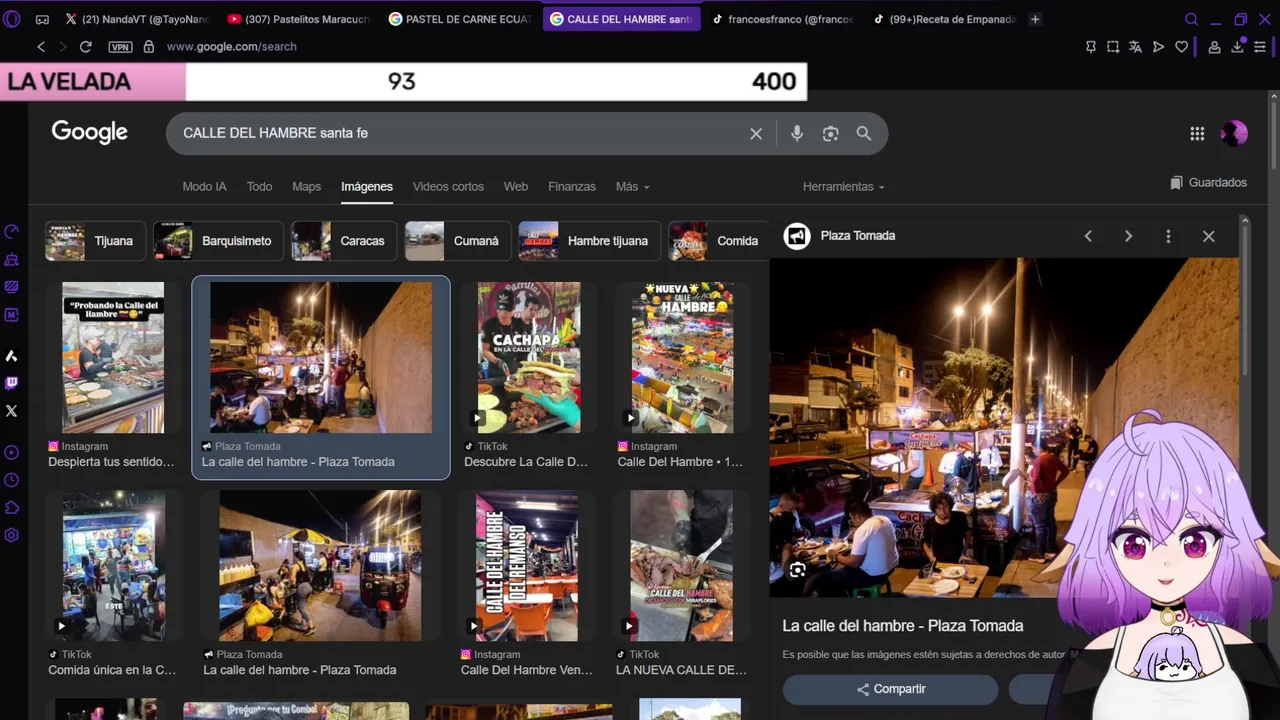Screen dimensions: 1280x720
Task: Show next image in preview
Action: (1128, 236)
